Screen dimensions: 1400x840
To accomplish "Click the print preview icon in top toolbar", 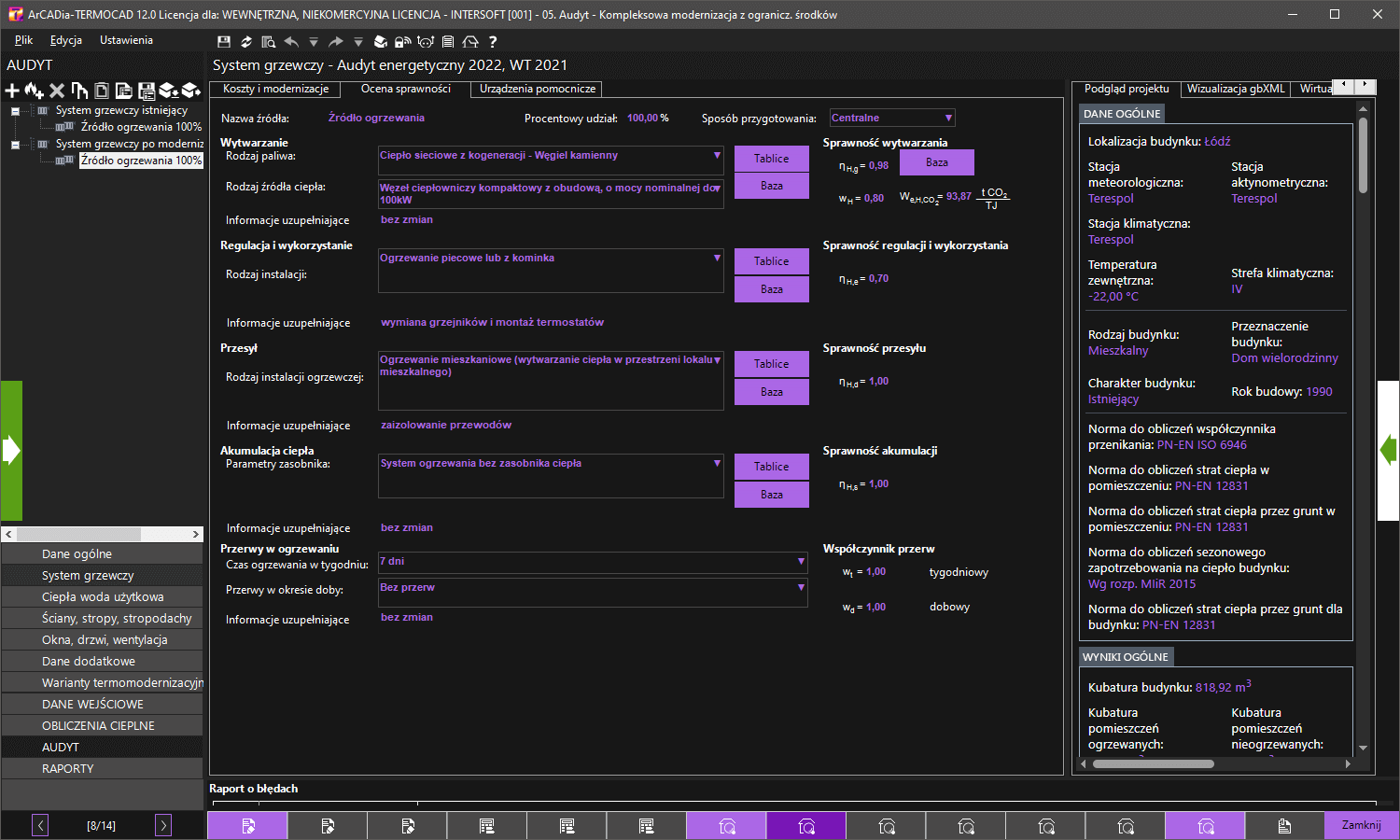I will click(269, 42).
